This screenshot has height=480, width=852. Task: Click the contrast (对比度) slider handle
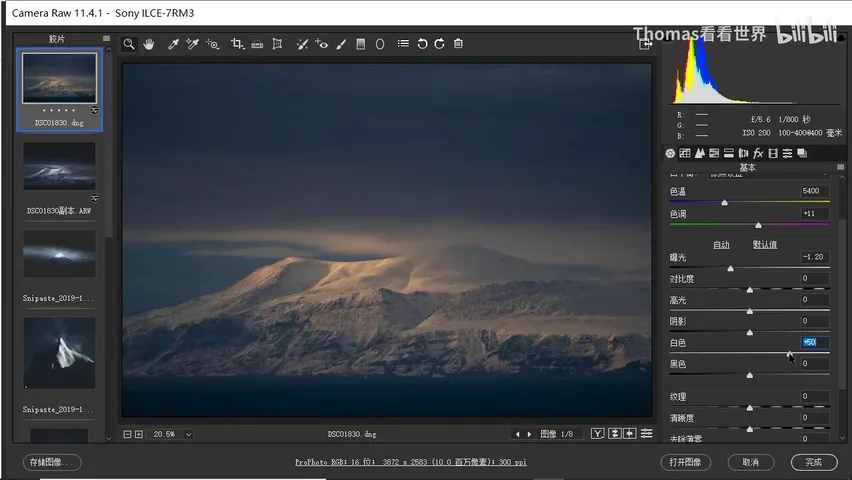pos(750,290)
